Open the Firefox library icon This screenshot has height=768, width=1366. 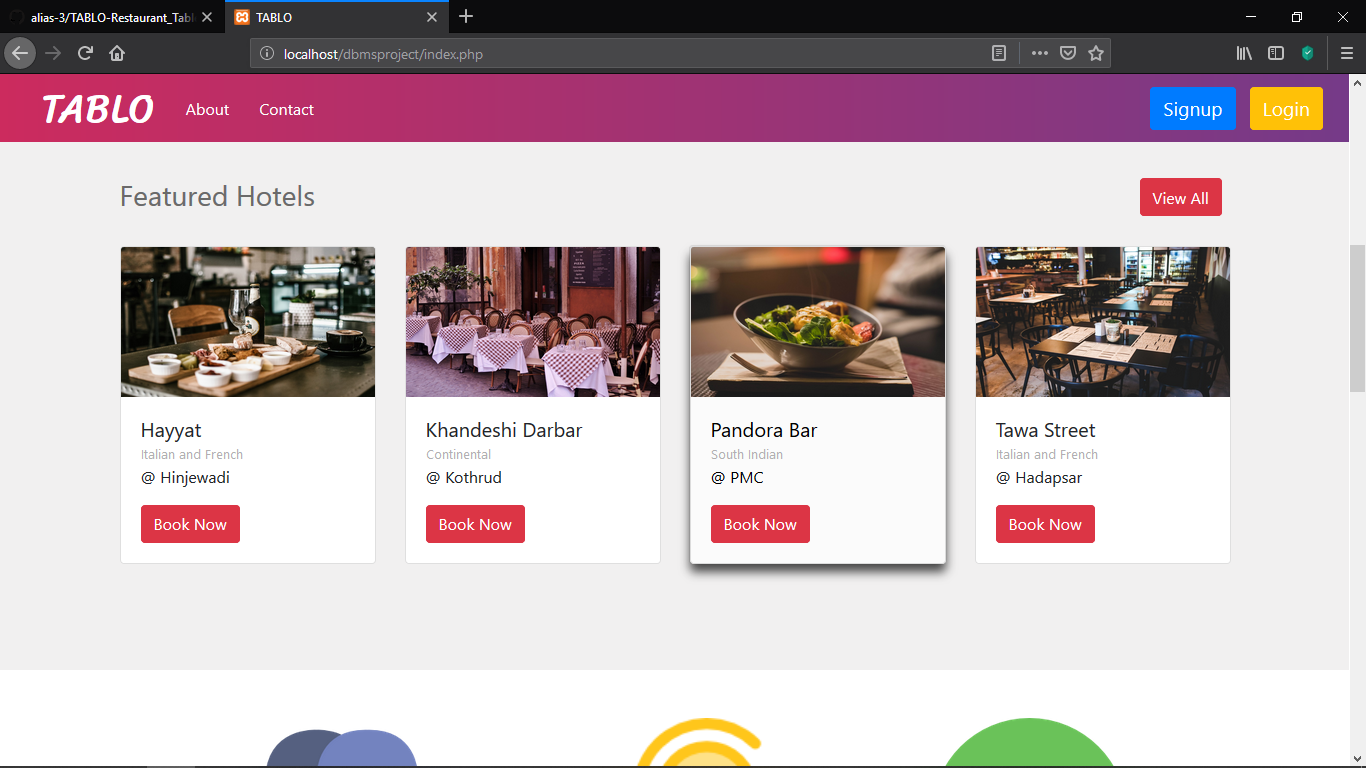point(1243,53)
